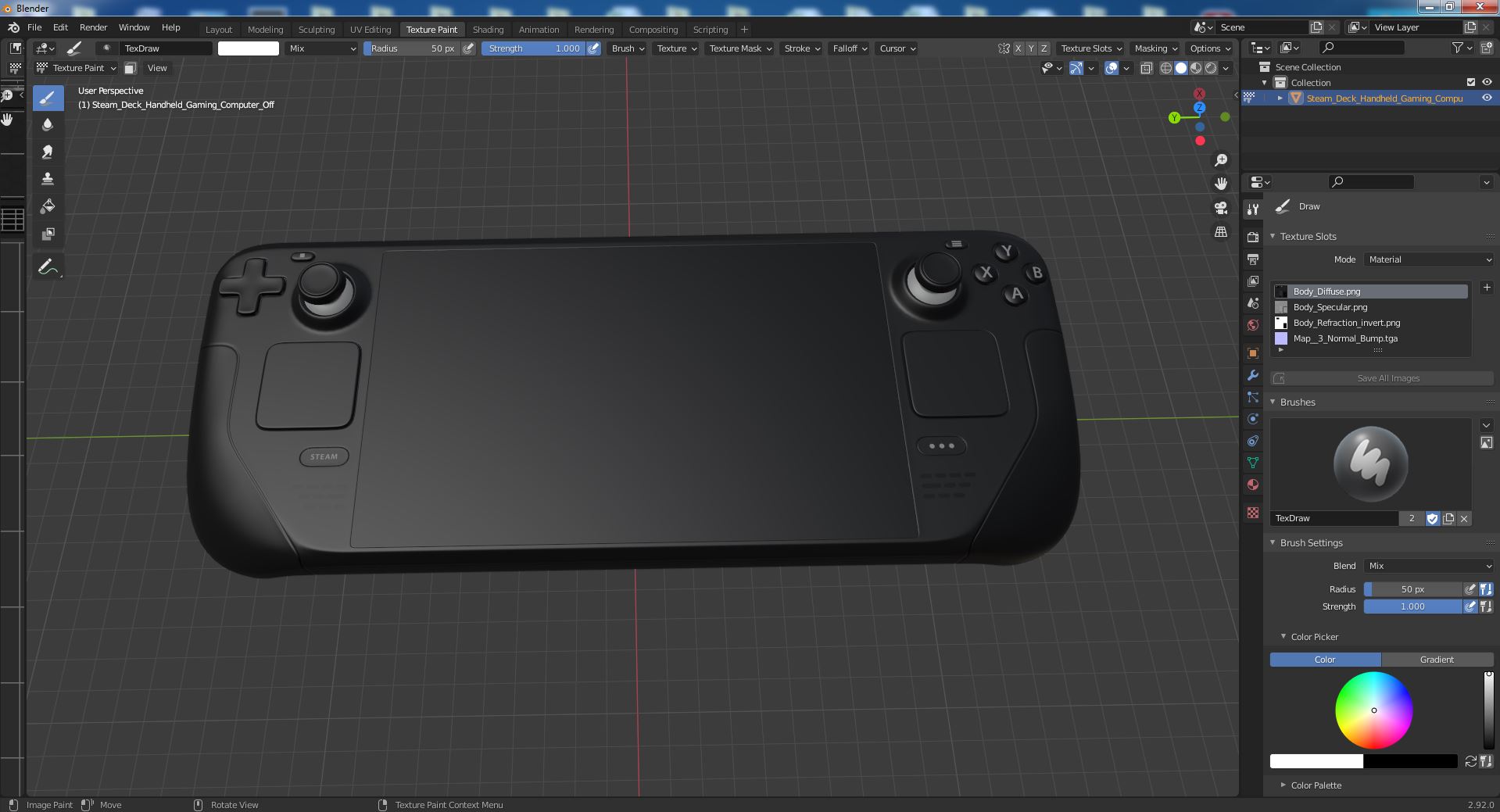
Task: Open the World properties tab
Action: coord(1253,325)
